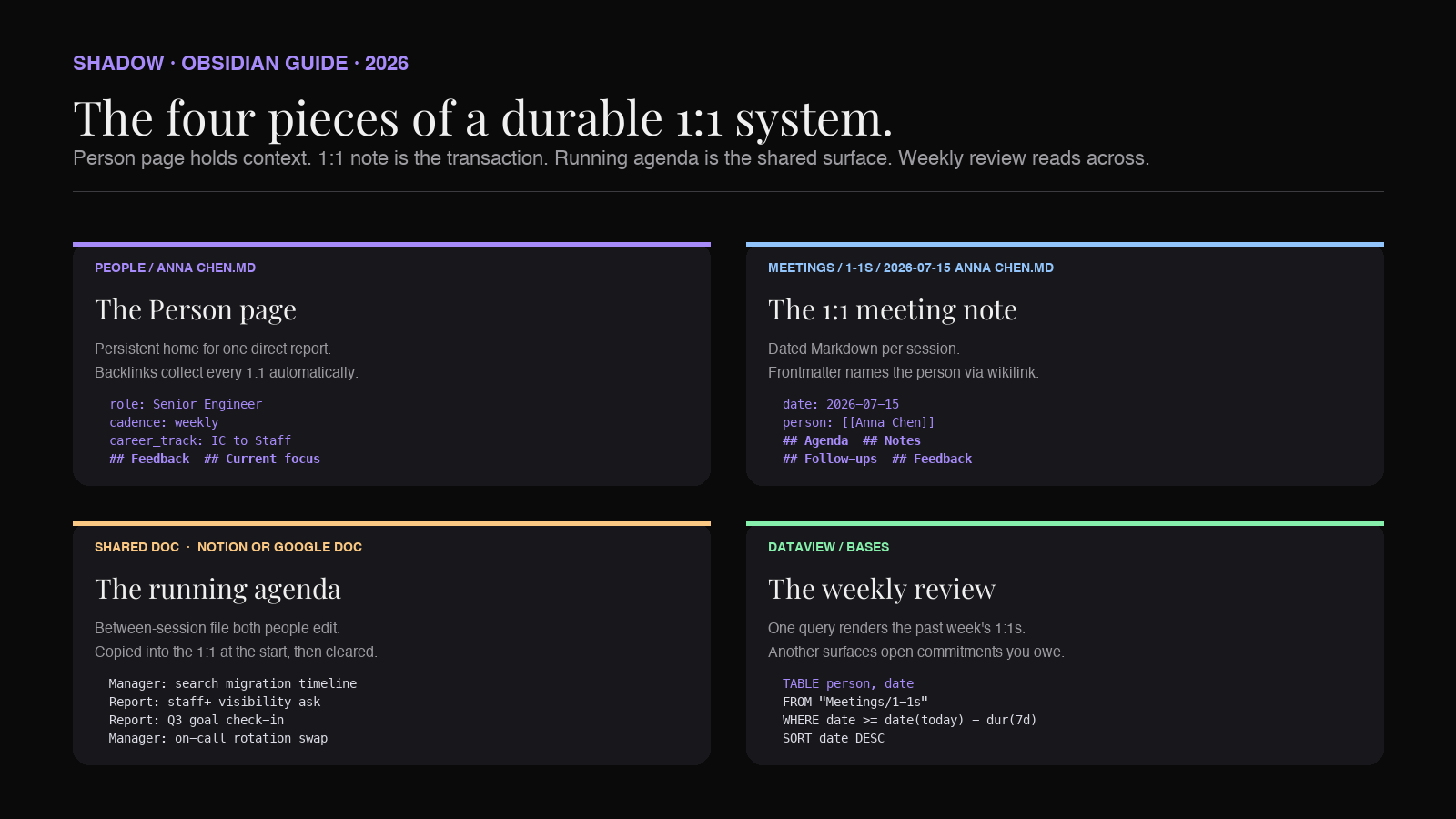Viewport: 1456px width, 819px height.
Task: Click the '## Agenda' heading text
Action: tap(815, 440)
